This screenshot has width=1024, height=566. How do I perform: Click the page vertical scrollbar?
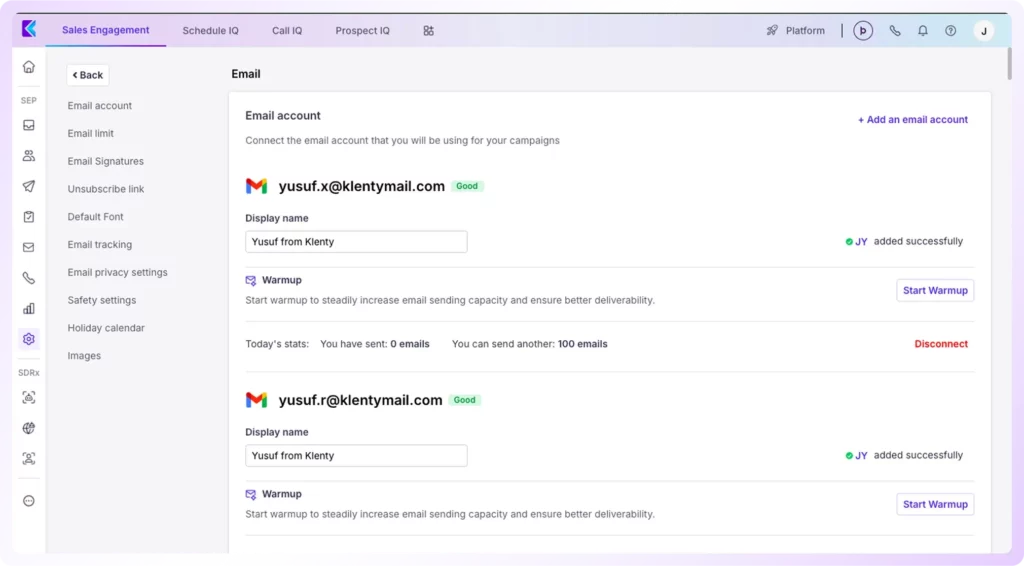tap(1009, 63)
